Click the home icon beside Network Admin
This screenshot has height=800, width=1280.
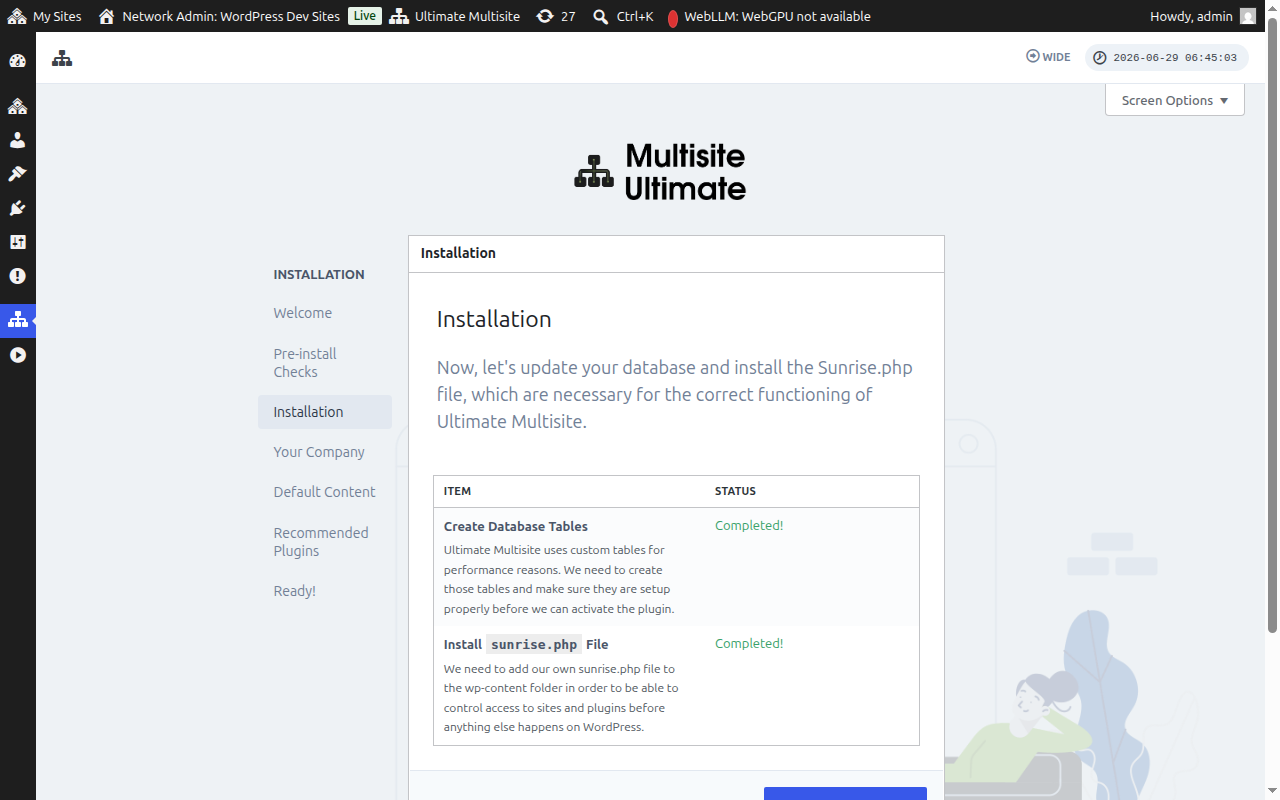[x=106, y=16]
